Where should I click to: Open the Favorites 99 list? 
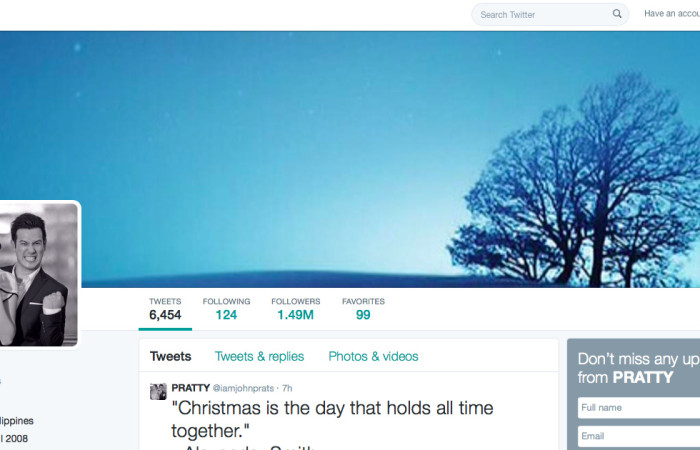363,309
